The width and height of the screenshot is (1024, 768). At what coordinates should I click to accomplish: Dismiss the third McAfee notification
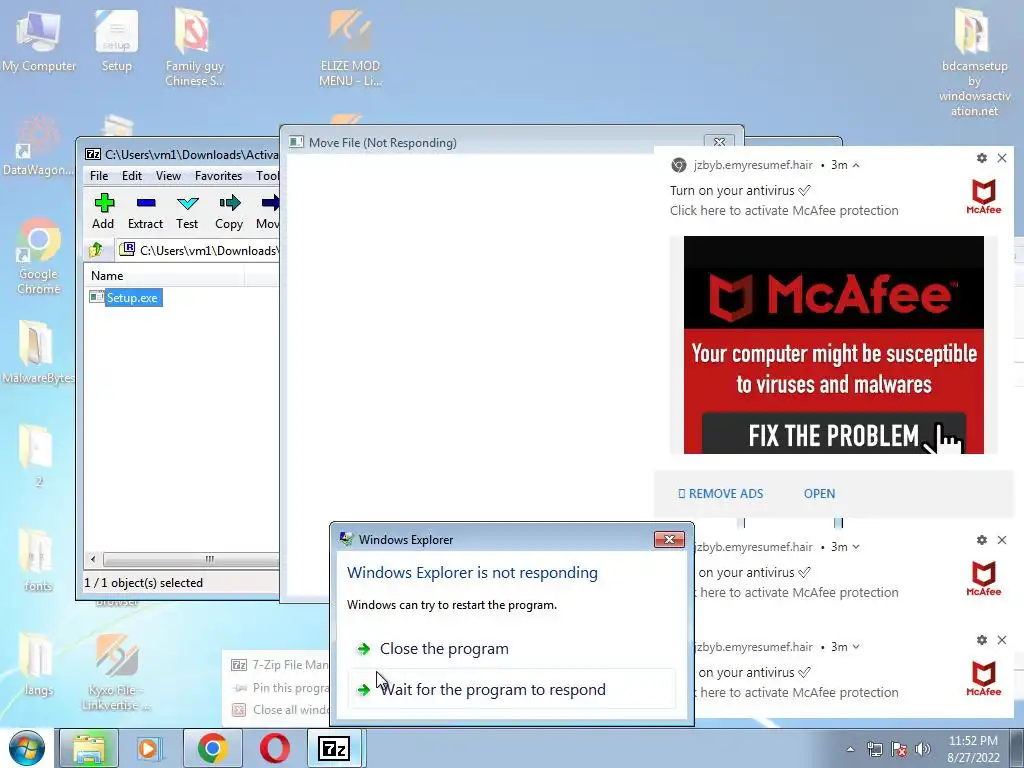tap(1002, 640)
